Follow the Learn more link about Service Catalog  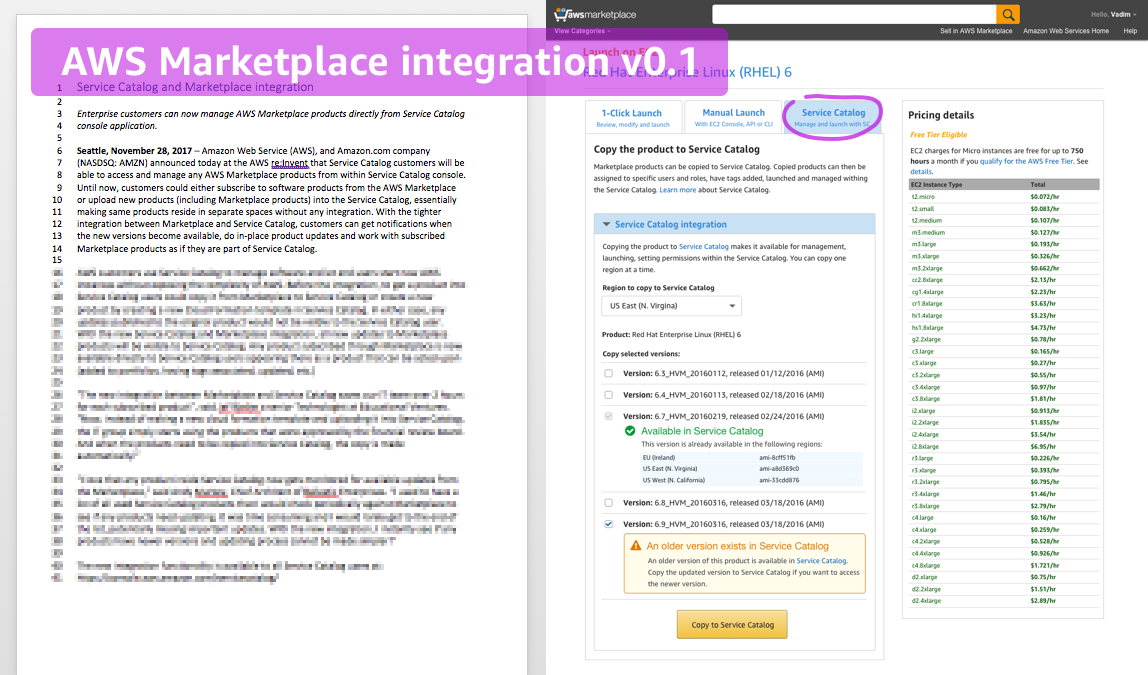pyautogui.click(x=678, y=190)
